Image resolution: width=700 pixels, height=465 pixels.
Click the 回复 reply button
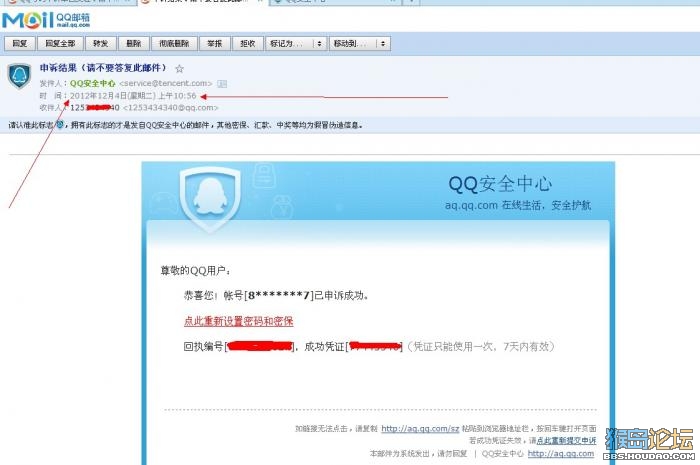19,43
